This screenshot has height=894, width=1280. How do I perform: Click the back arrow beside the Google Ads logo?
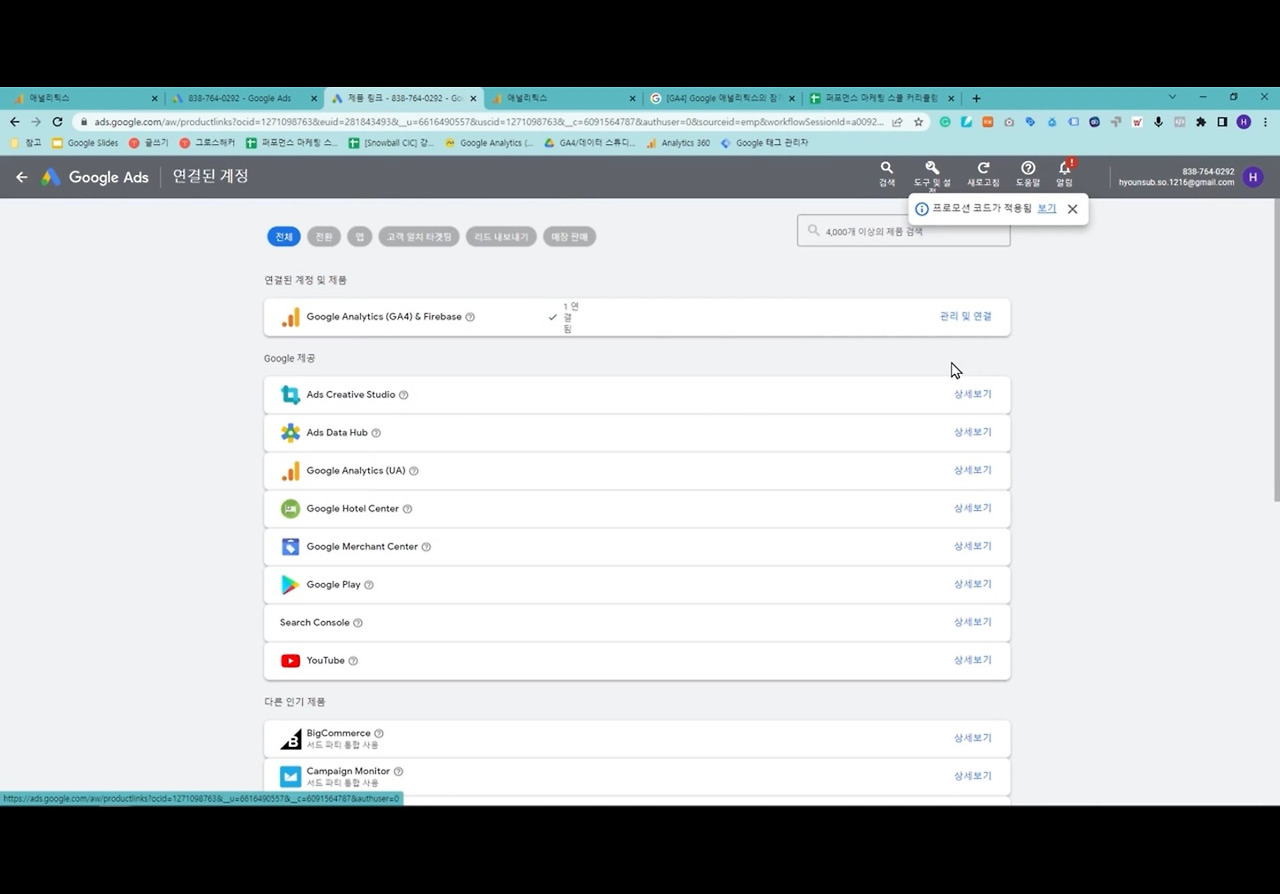click(22, 177)
